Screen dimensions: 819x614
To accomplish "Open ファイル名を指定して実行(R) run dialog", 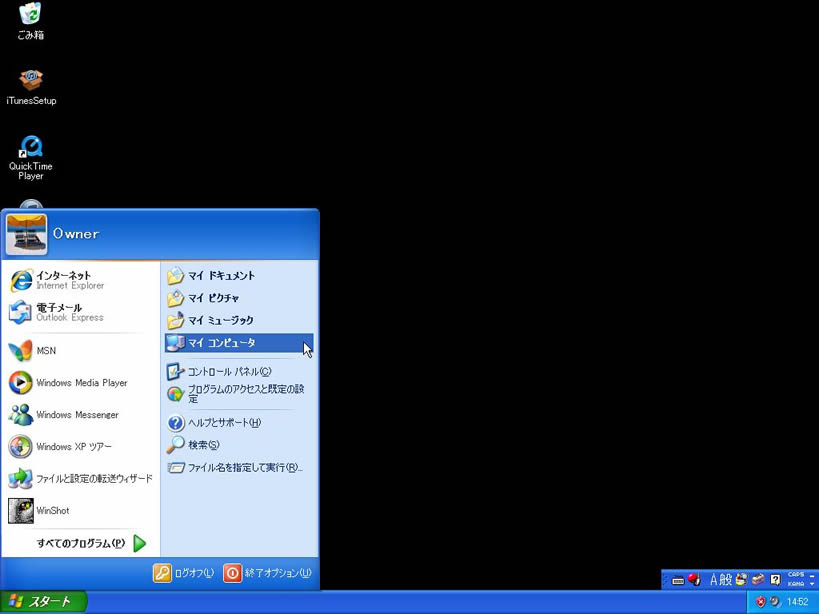I will [239, 467].
